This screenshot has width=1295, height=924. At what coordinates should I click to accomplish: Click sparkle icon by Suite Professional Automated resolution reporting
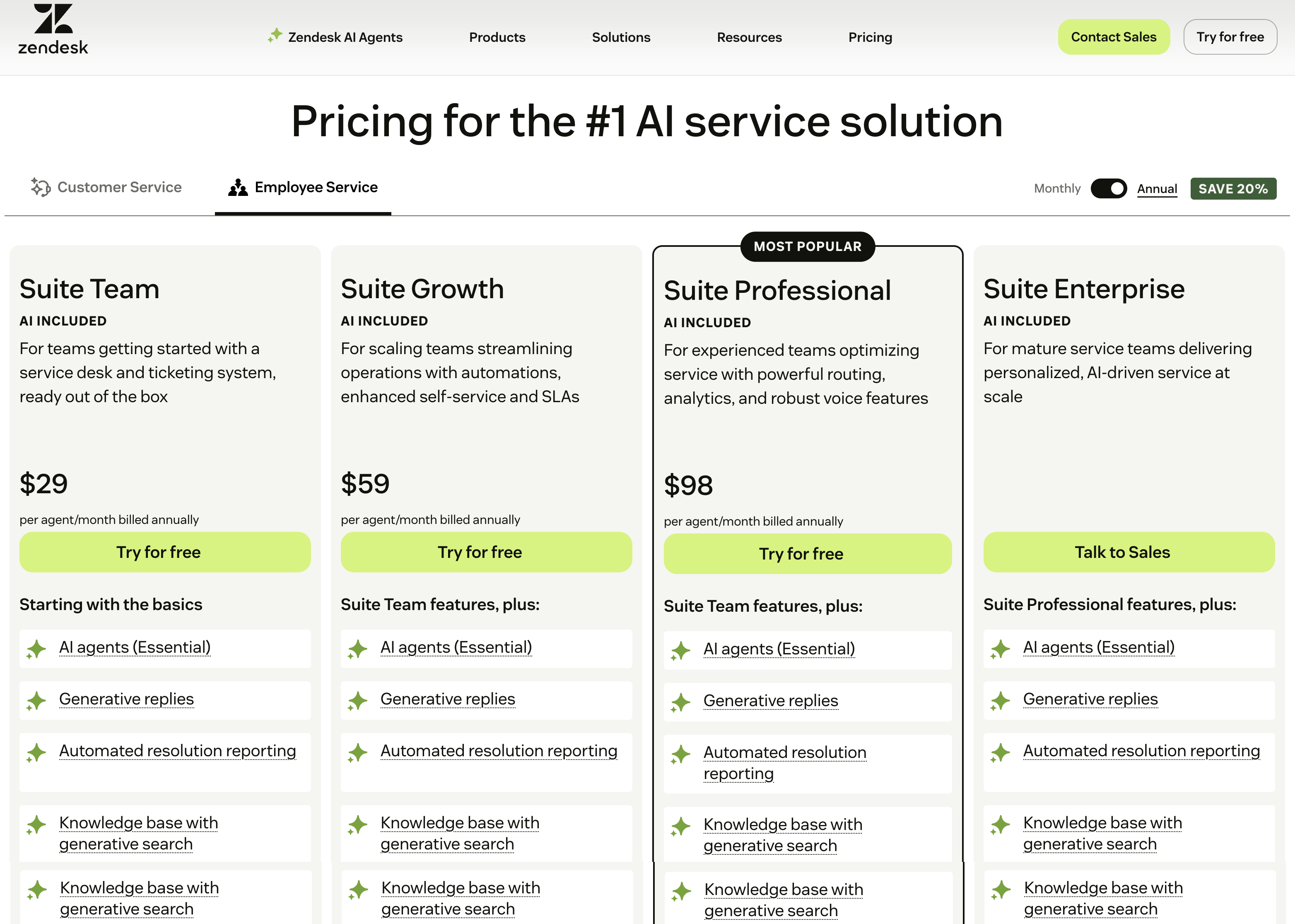(680, 755)
